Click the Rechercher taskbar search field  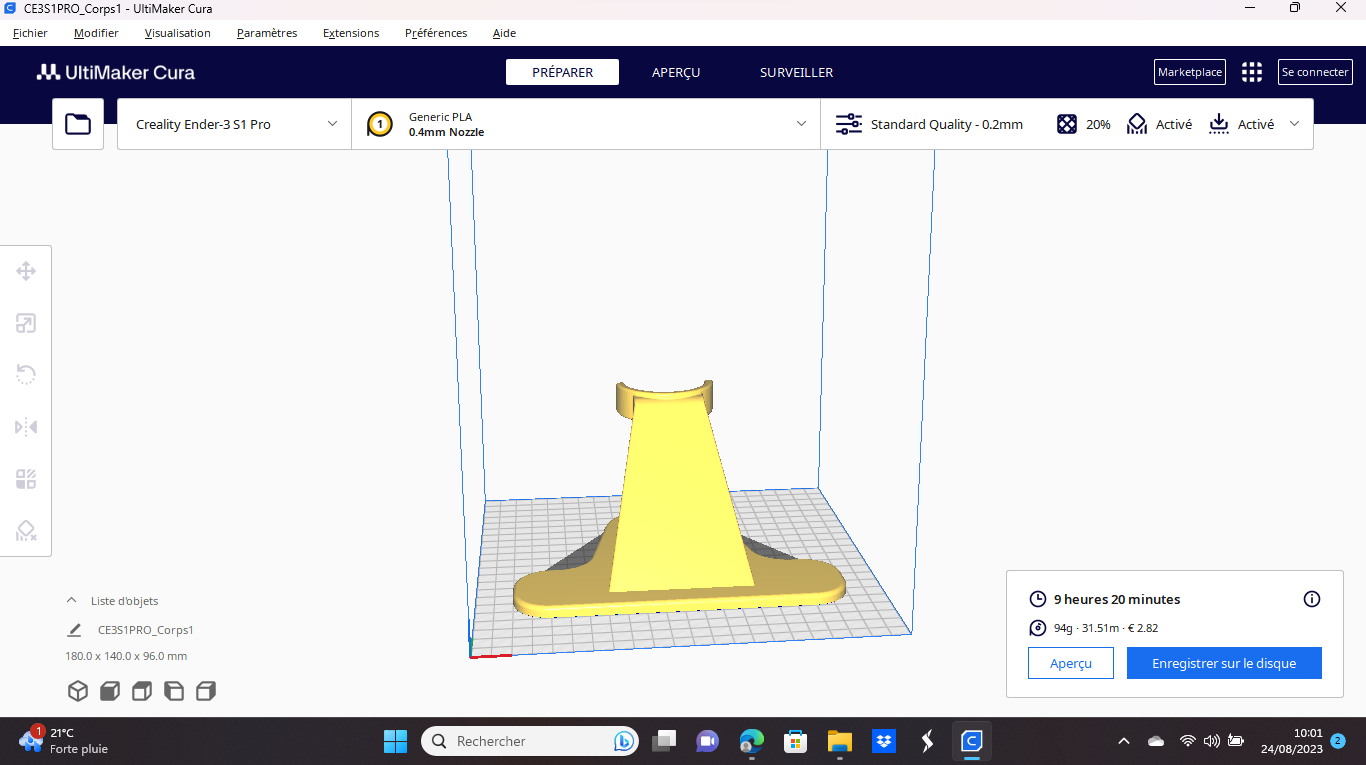(x=530, y=741)
